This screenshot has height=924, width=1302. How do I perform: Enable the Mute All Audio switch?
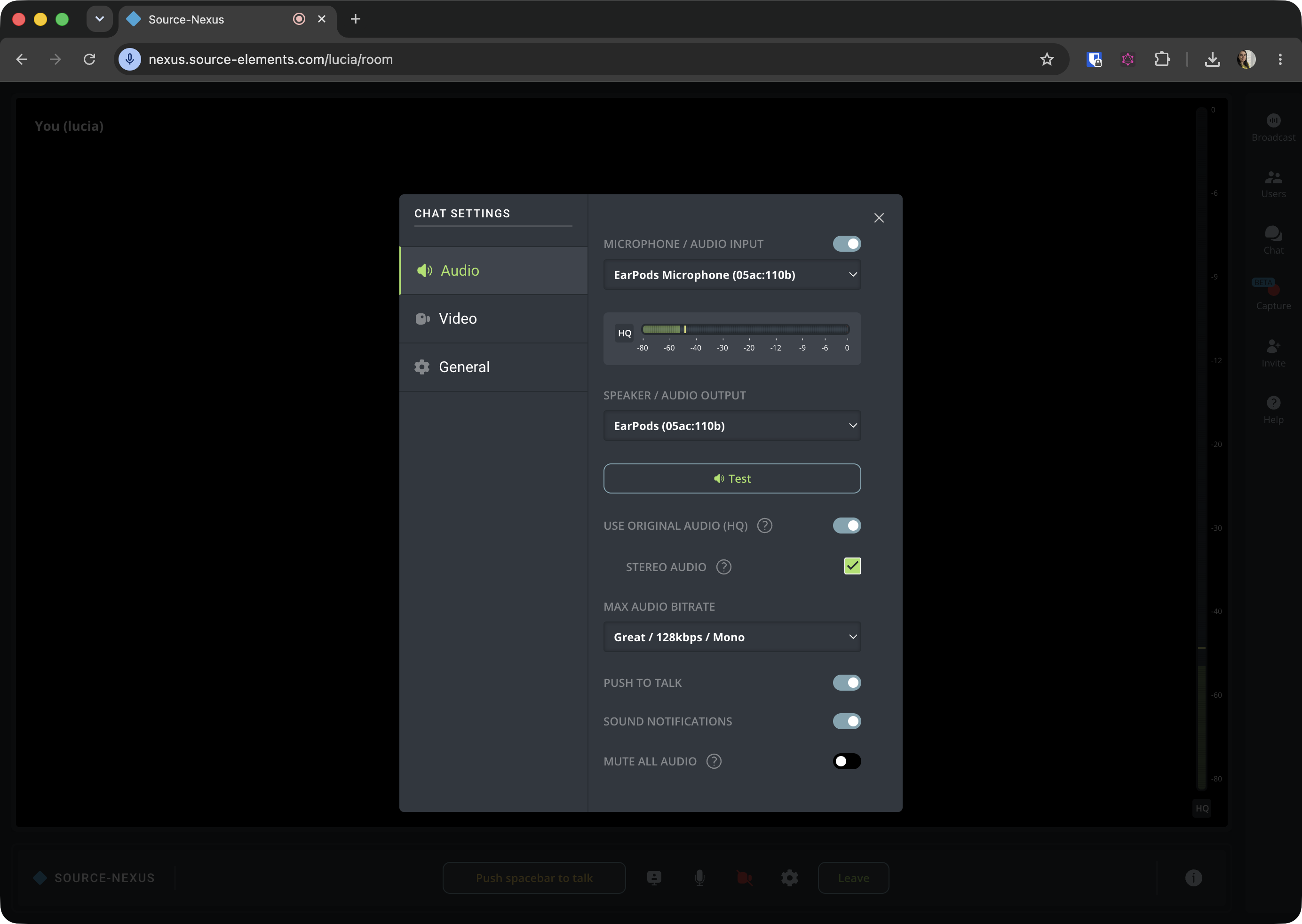[846, 761]
